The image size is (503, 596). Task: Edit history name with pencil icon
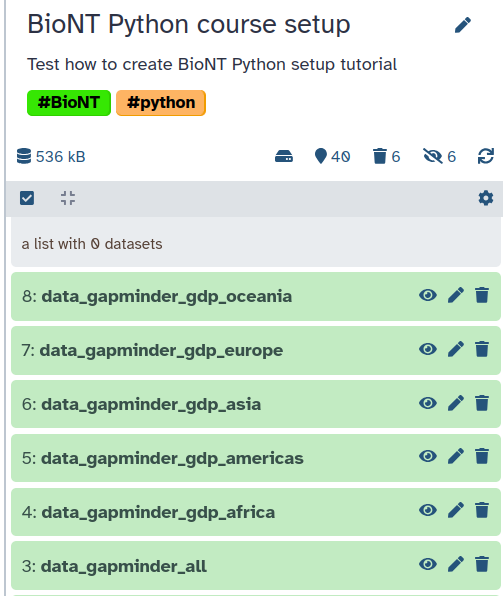point(463,25)
